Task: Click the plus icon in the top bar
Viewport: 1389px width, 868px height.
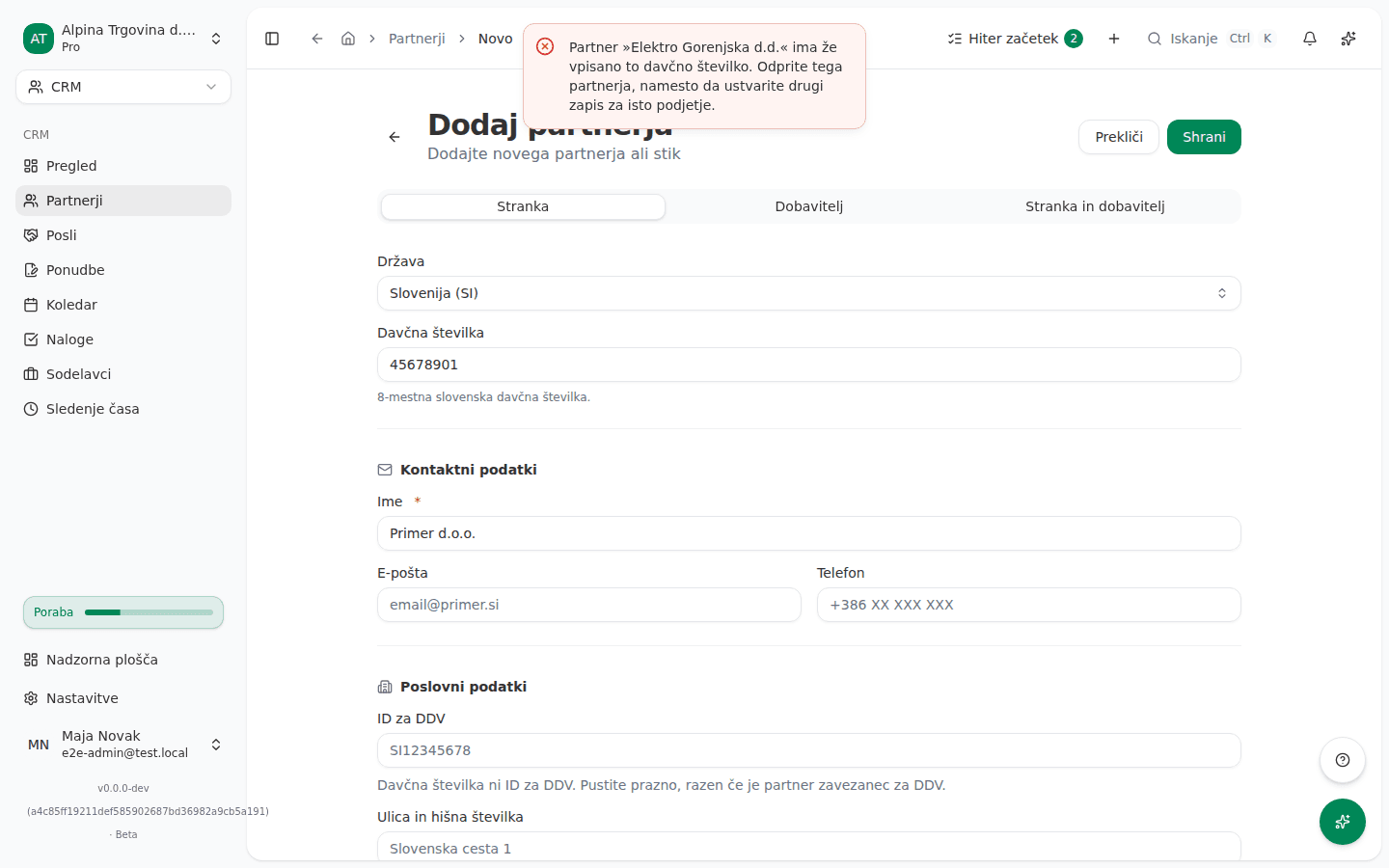Action: coord(1114,39)
